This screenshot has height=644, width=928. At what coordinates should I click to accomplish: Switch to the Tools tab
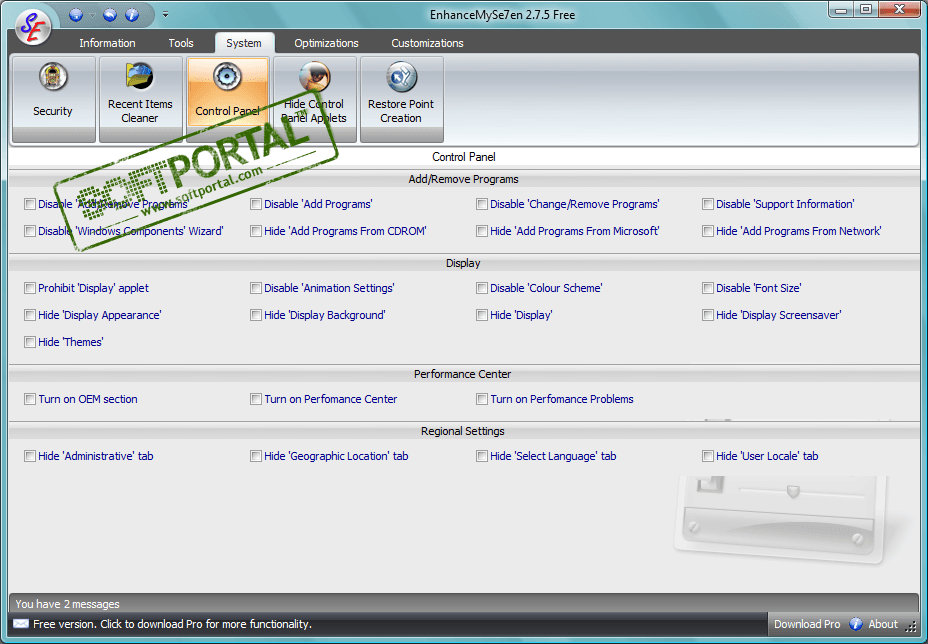point(181,43)
